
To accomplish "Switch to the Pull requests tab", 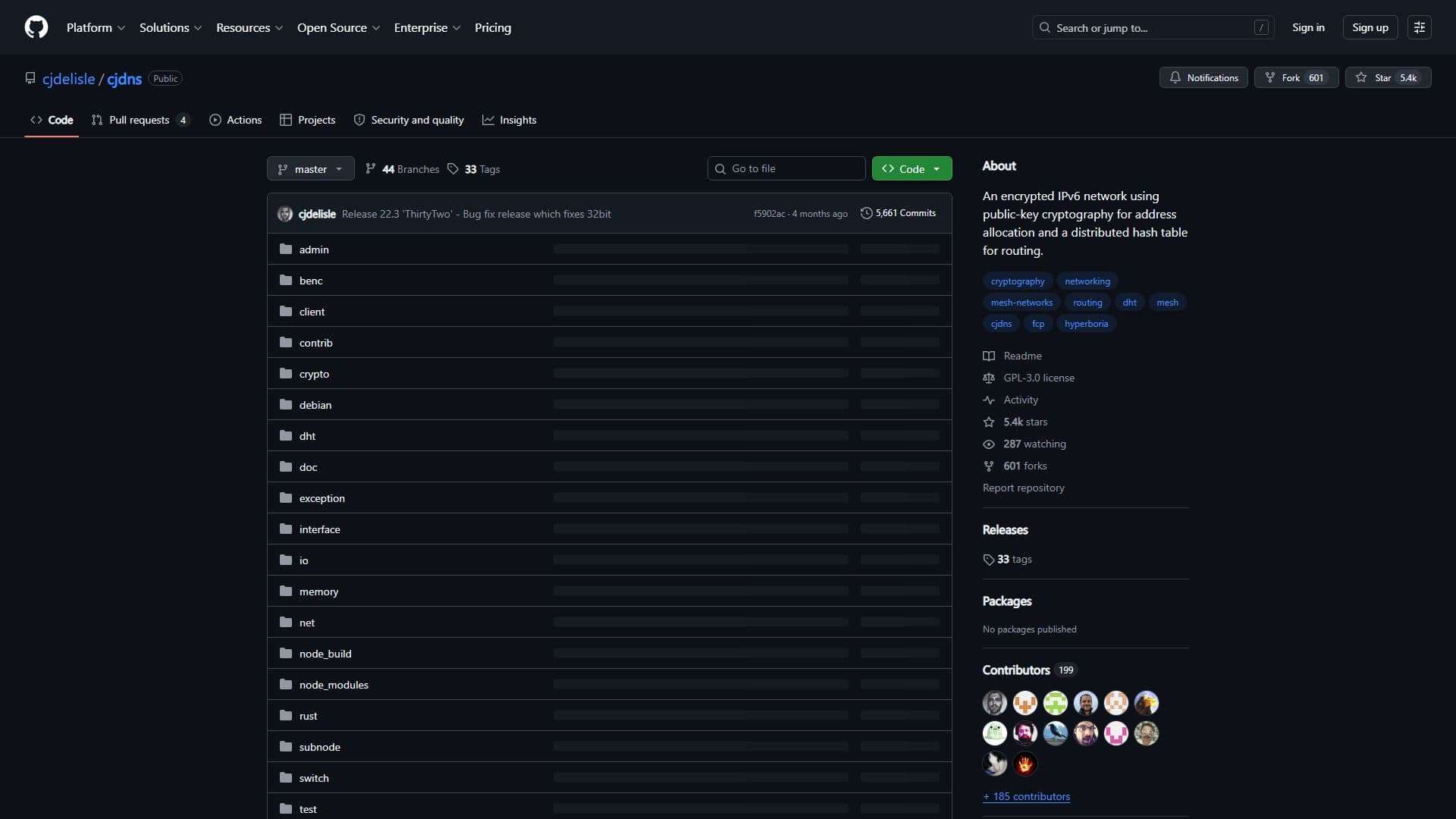I will [140, 120].
